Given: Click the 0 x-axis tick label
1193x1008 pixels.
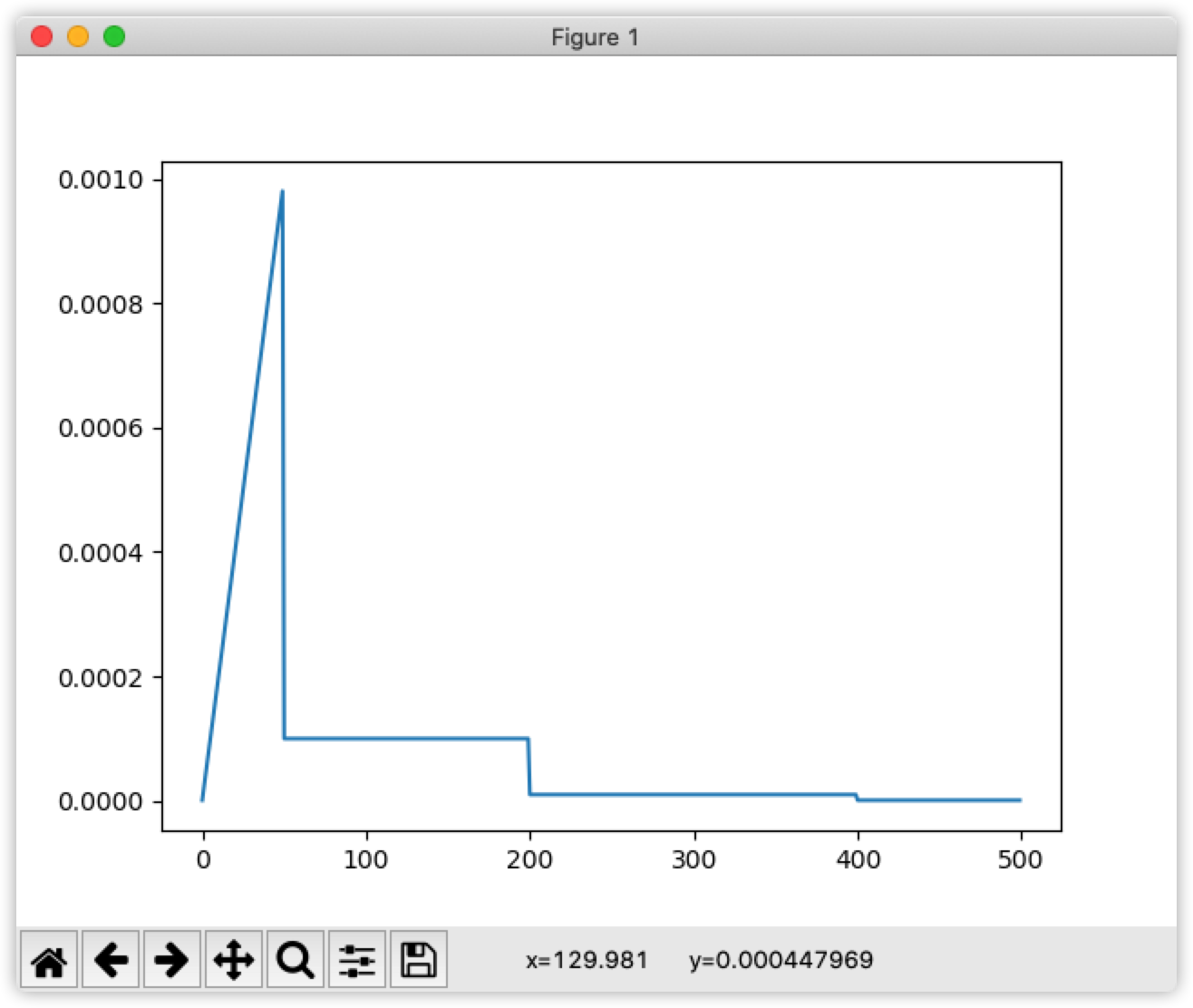Looking at the screenshot, I should (x=203, y=859).
